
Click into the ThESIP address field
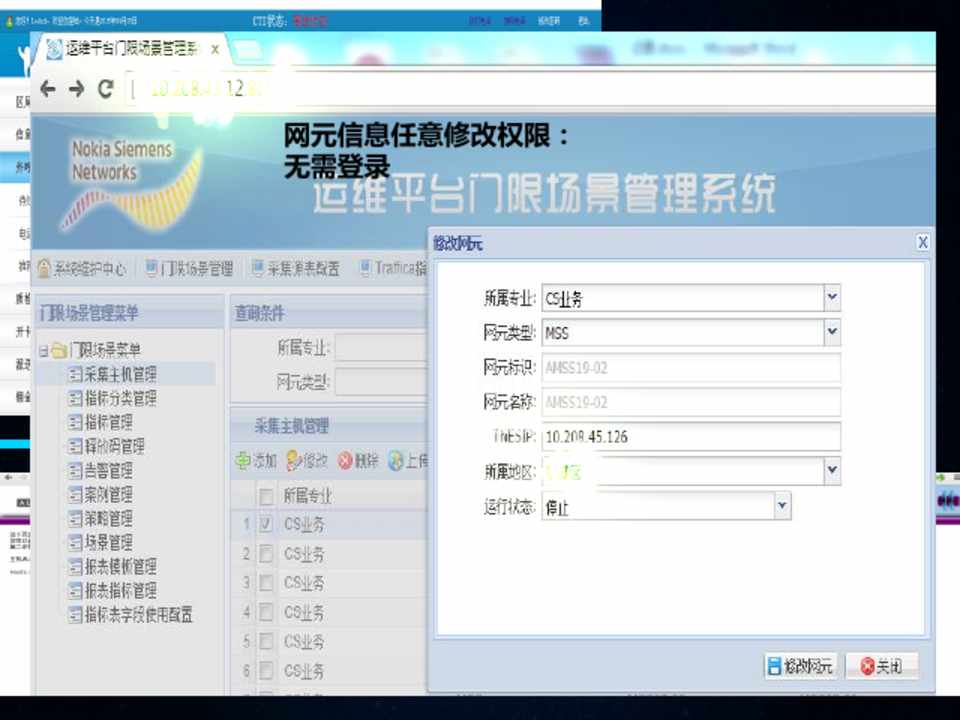pyautogui.click(x=690, y=437)
